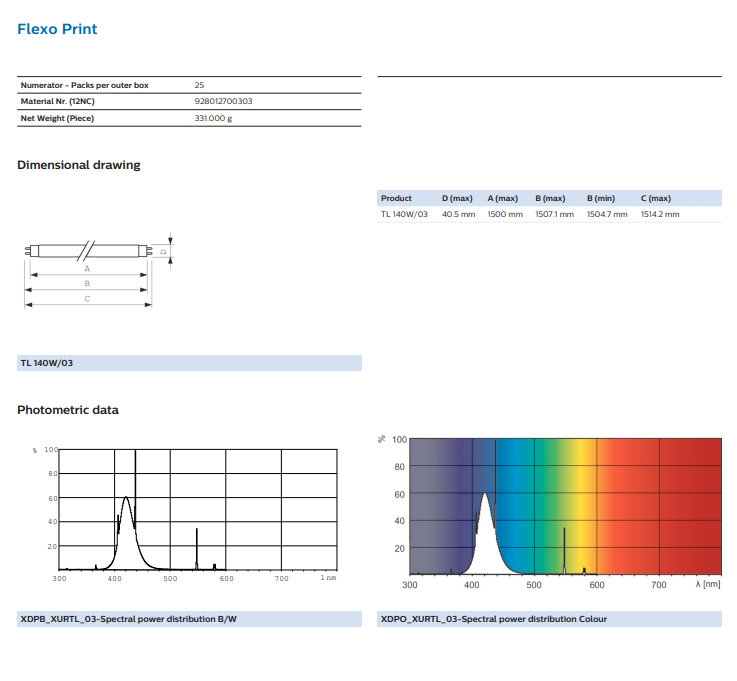Click the black-and-white spectral distribution chart
737x681 pixels.
coord(186,515)
